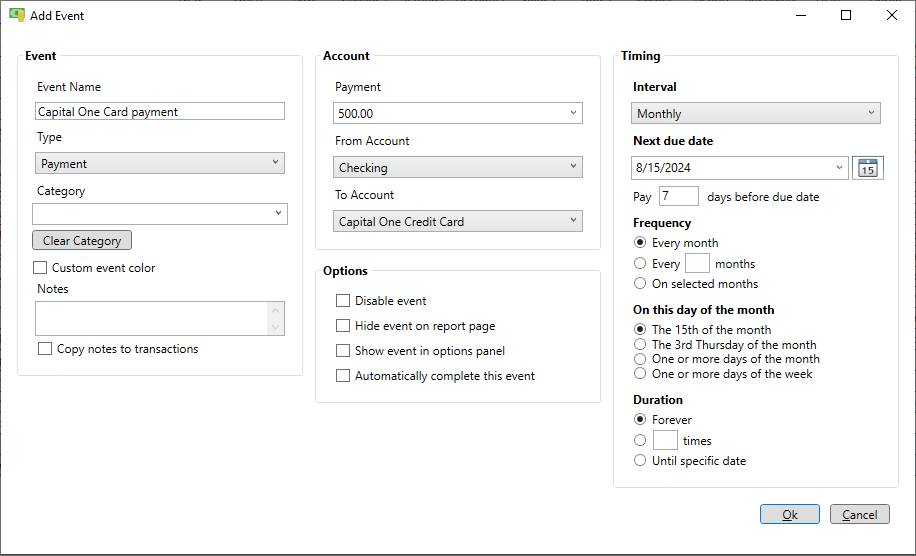
Task: Click the days before due date field
Action: point(678,196)
